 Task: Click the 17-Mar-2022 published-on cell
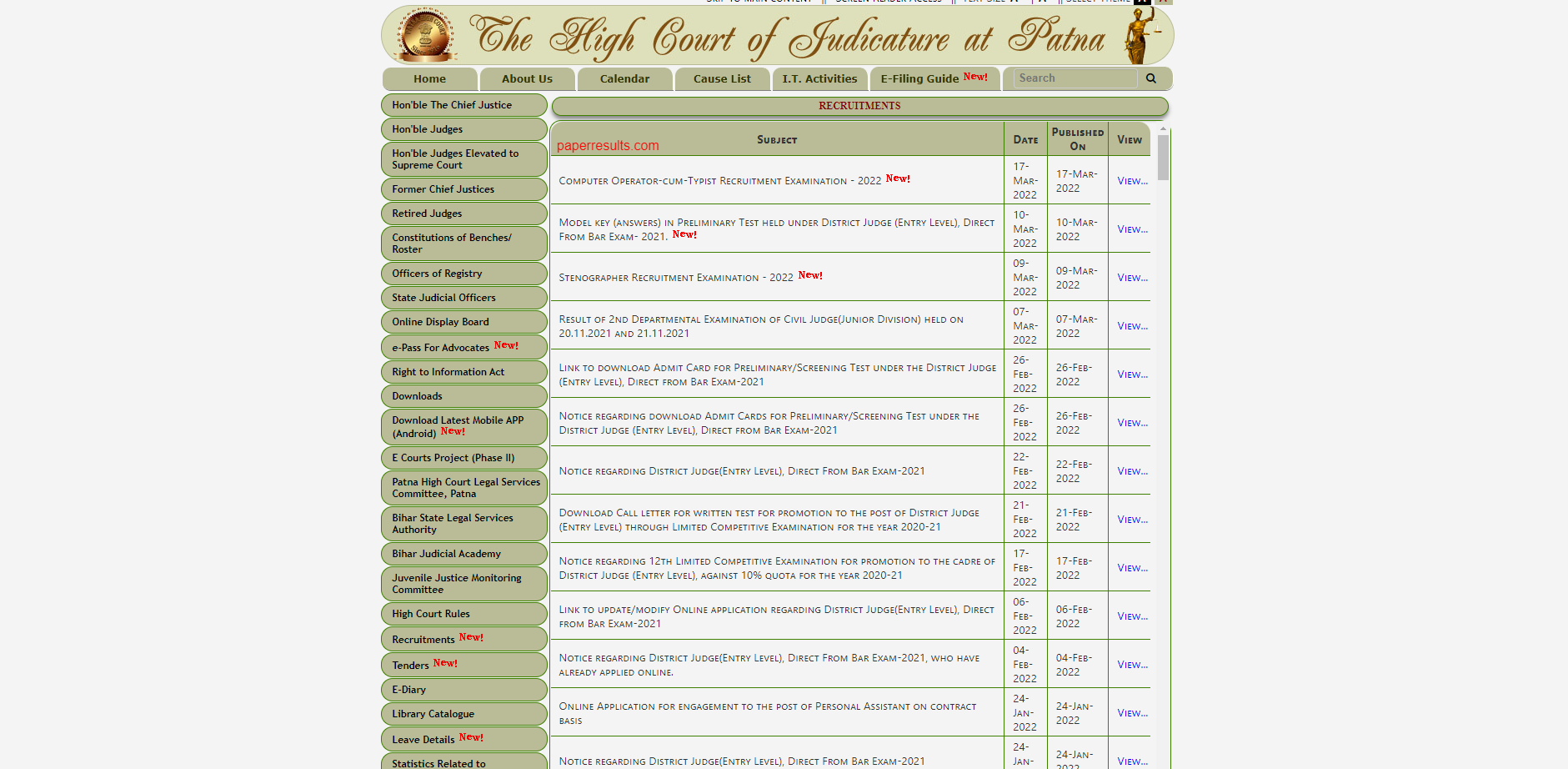[x=1077, y=181]
